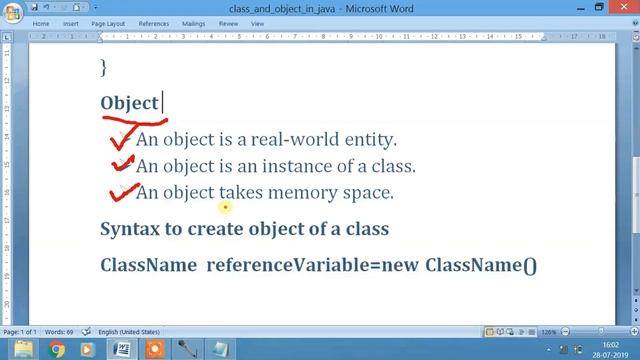Undo the last action
640x360 pixels.
click(x=46, y=7)
